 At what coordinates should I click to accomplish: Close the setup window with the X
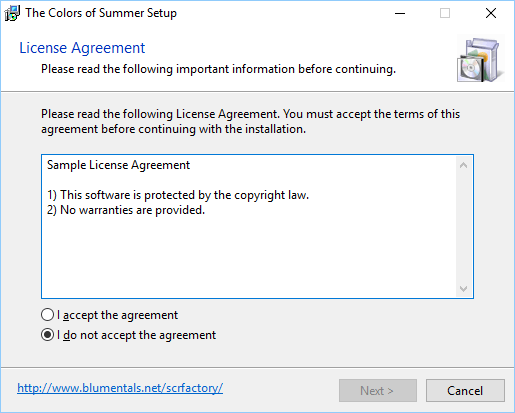click(x=491, y=13)
